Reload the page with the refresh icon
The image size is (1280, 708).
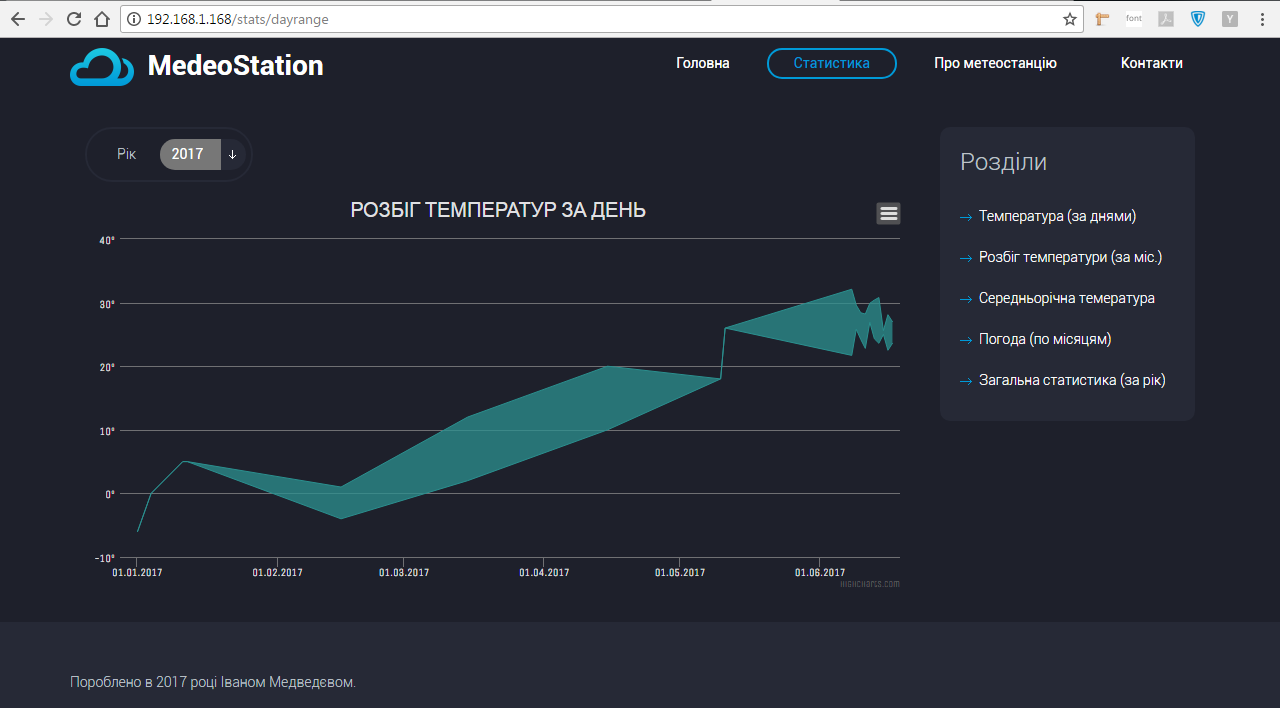pyautogui.click(x=74, y=19)
